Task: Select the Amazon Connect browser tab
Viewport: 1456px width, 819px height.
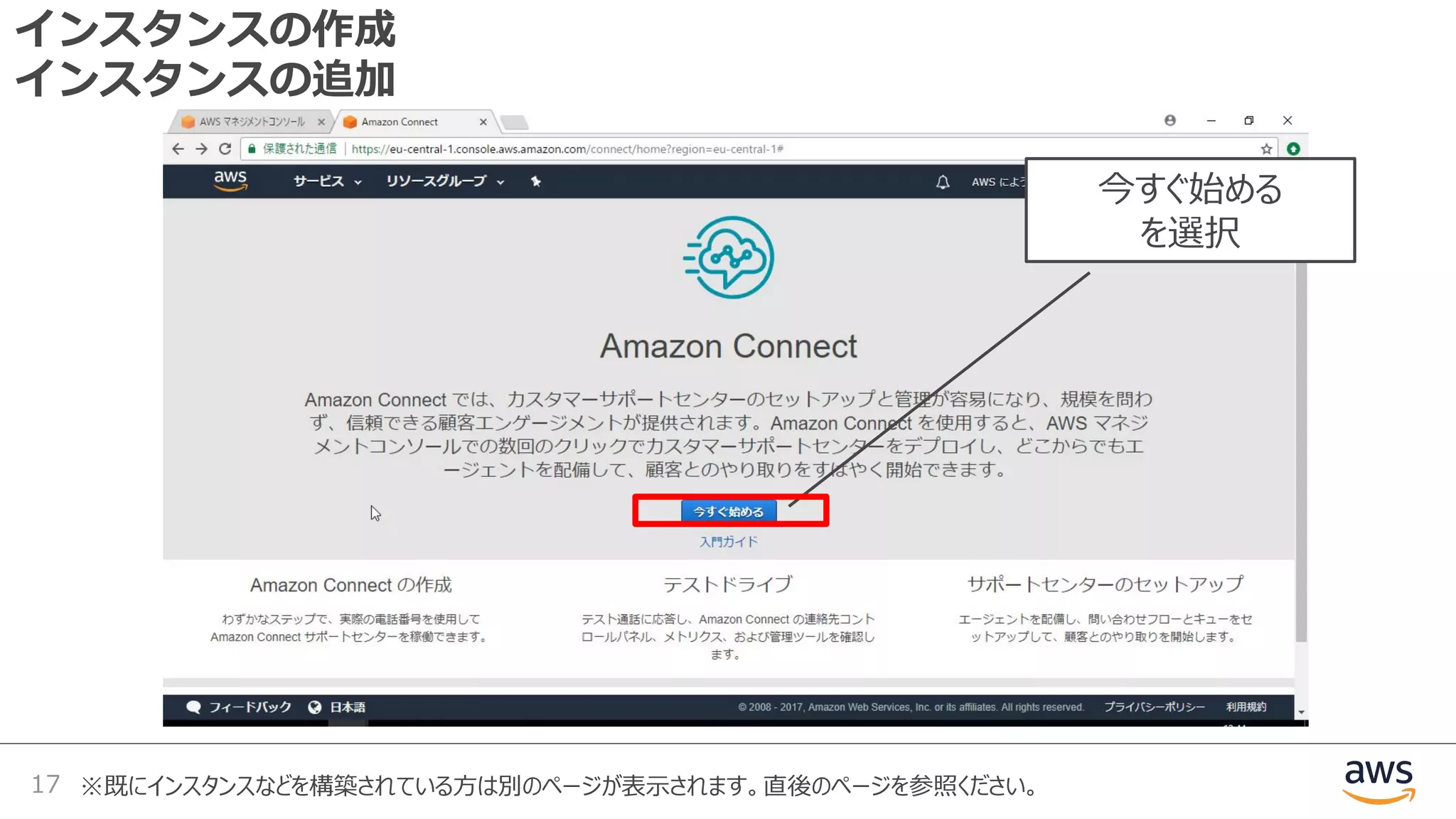Action: click(400, 122)
